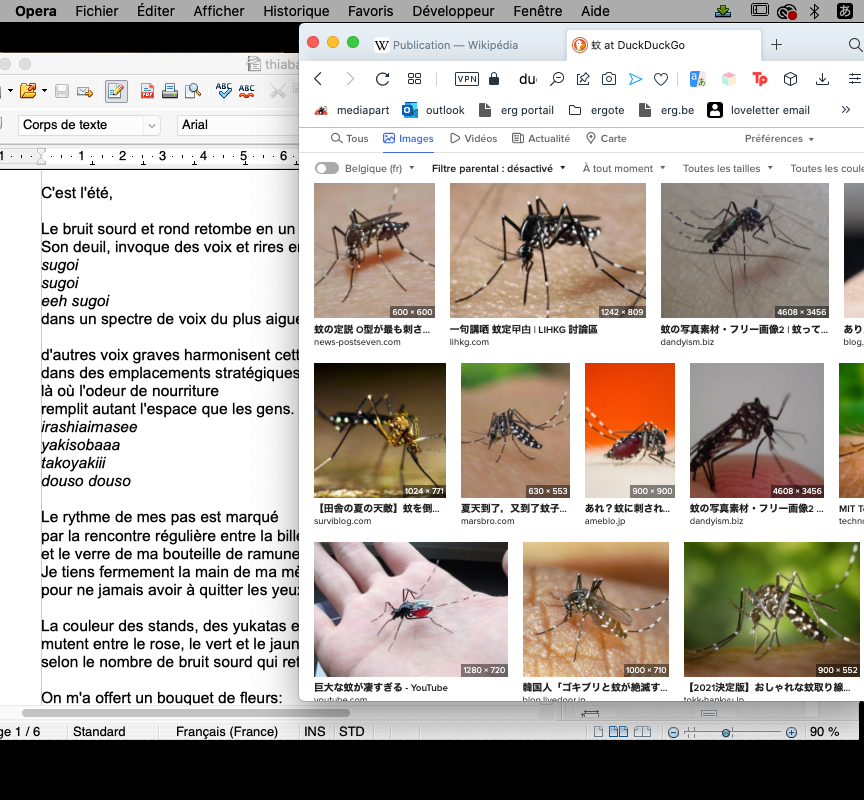864x800 pixels.
Task: Open the mediapart bookmark
Action: click(x=352, y=110)
